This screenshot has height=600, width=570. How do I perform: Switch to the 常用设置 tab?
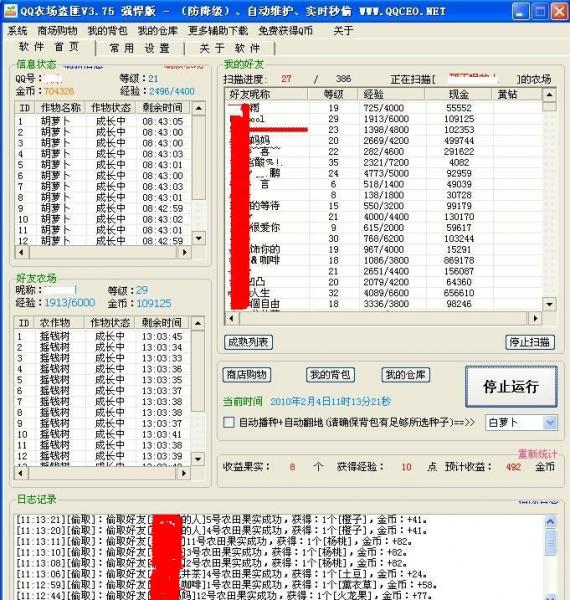coord(140,48)
